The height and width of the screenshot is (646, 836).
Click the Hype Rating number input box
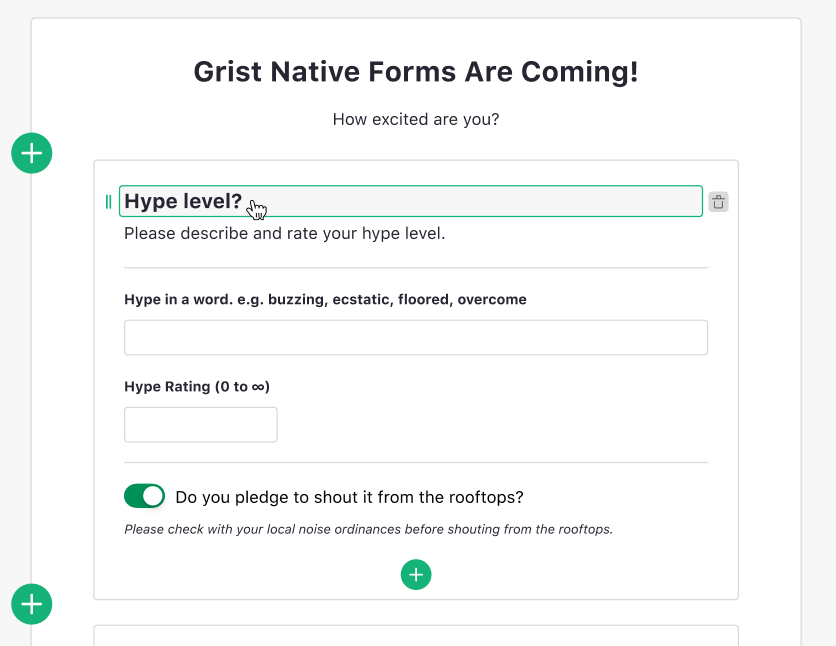pos(200,424)
